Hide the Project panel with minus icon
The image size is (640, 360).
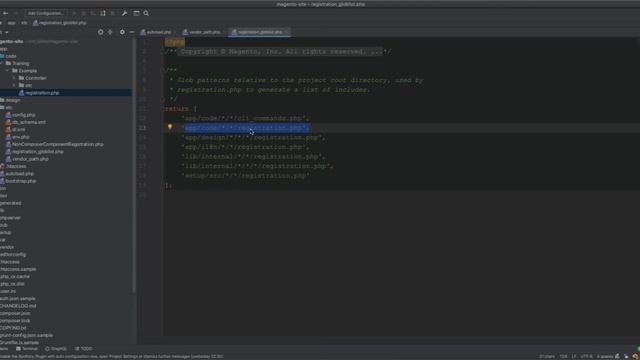click(x=132, y=32)
